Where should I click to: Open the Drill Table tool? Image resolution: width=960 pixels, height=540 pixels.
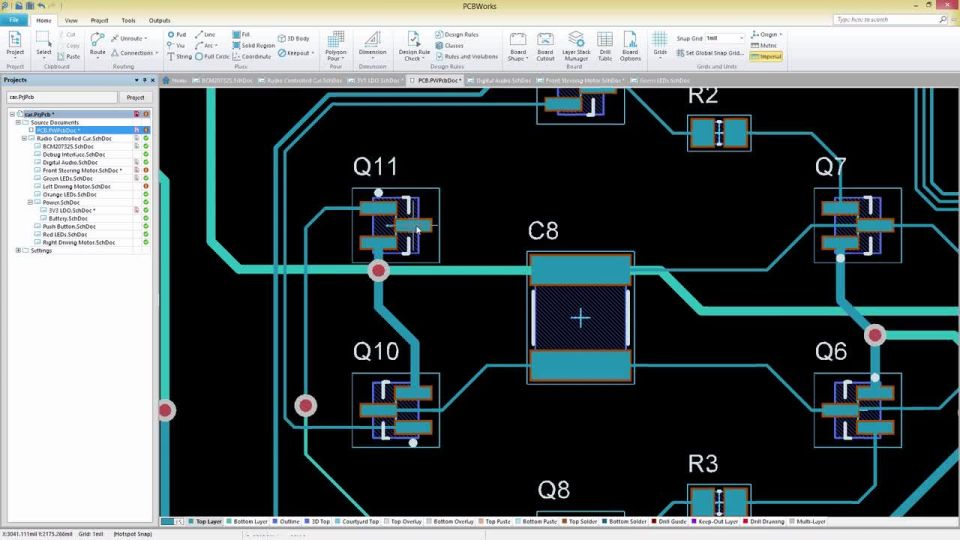coord(605,46)
